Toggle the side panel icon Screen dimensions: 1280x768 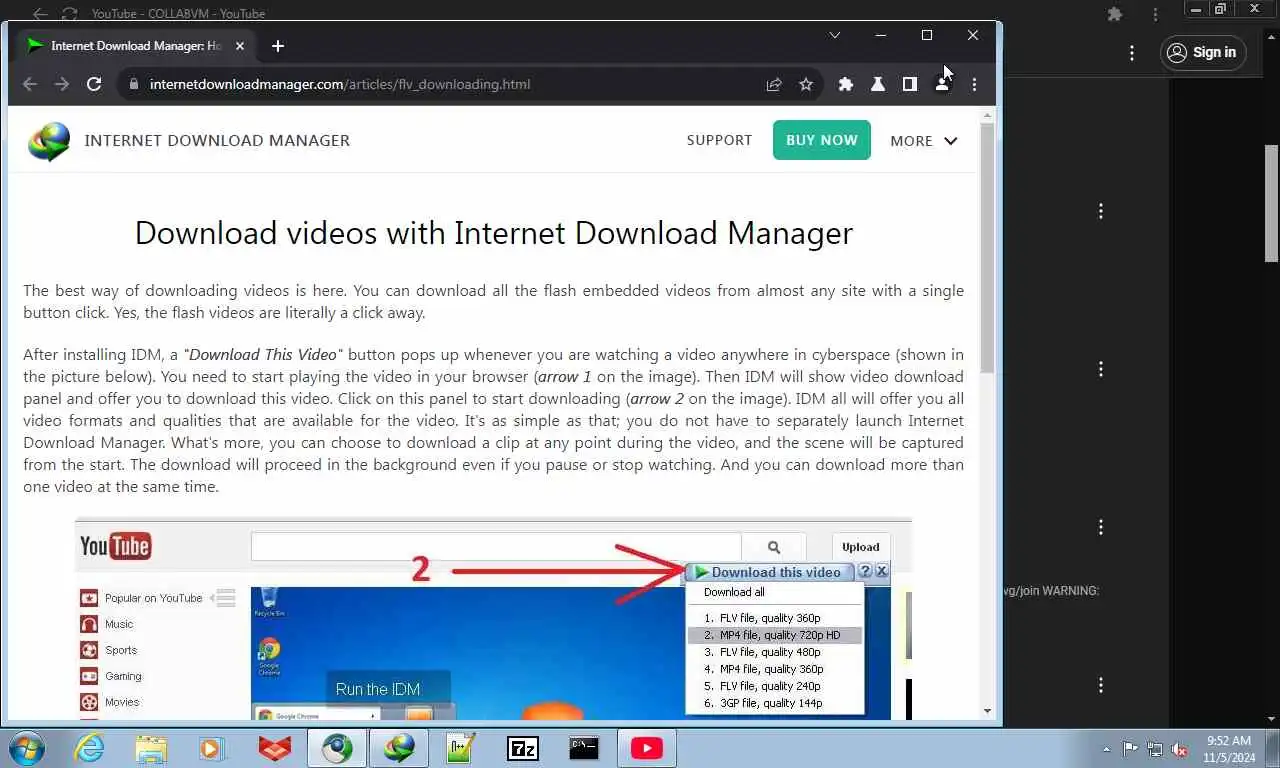pos(910,84)
